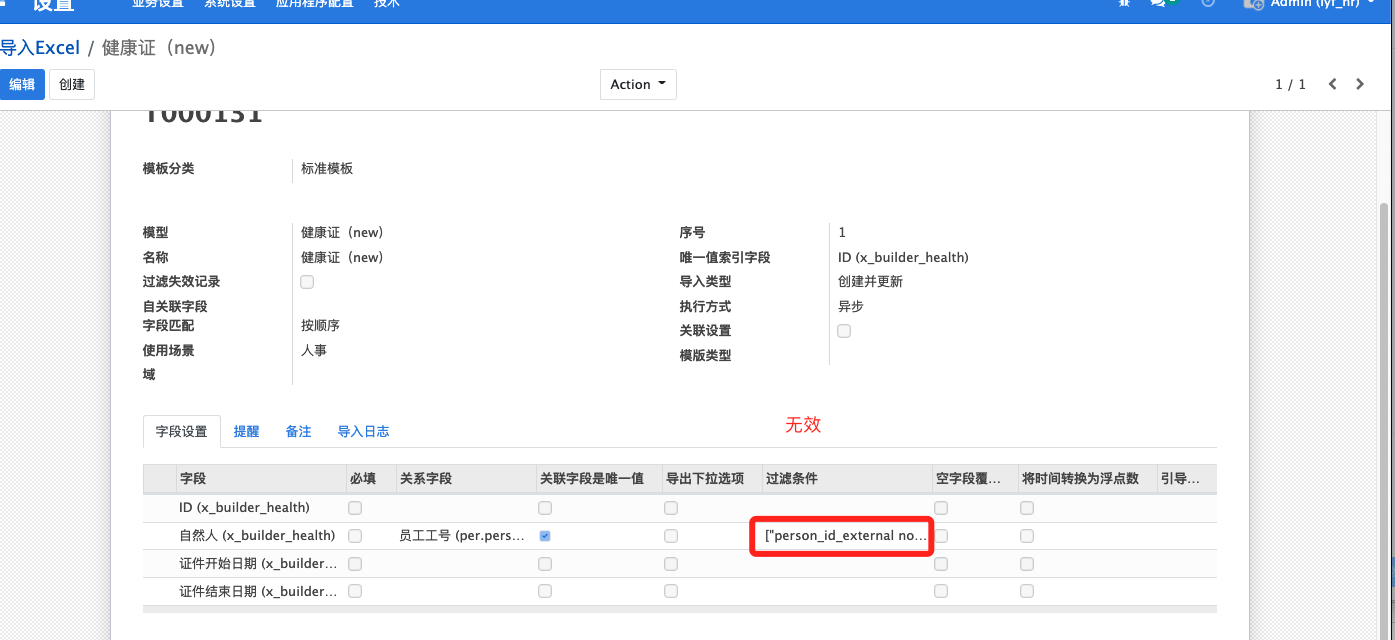Open the Action dropdown menu

(638, 85)
